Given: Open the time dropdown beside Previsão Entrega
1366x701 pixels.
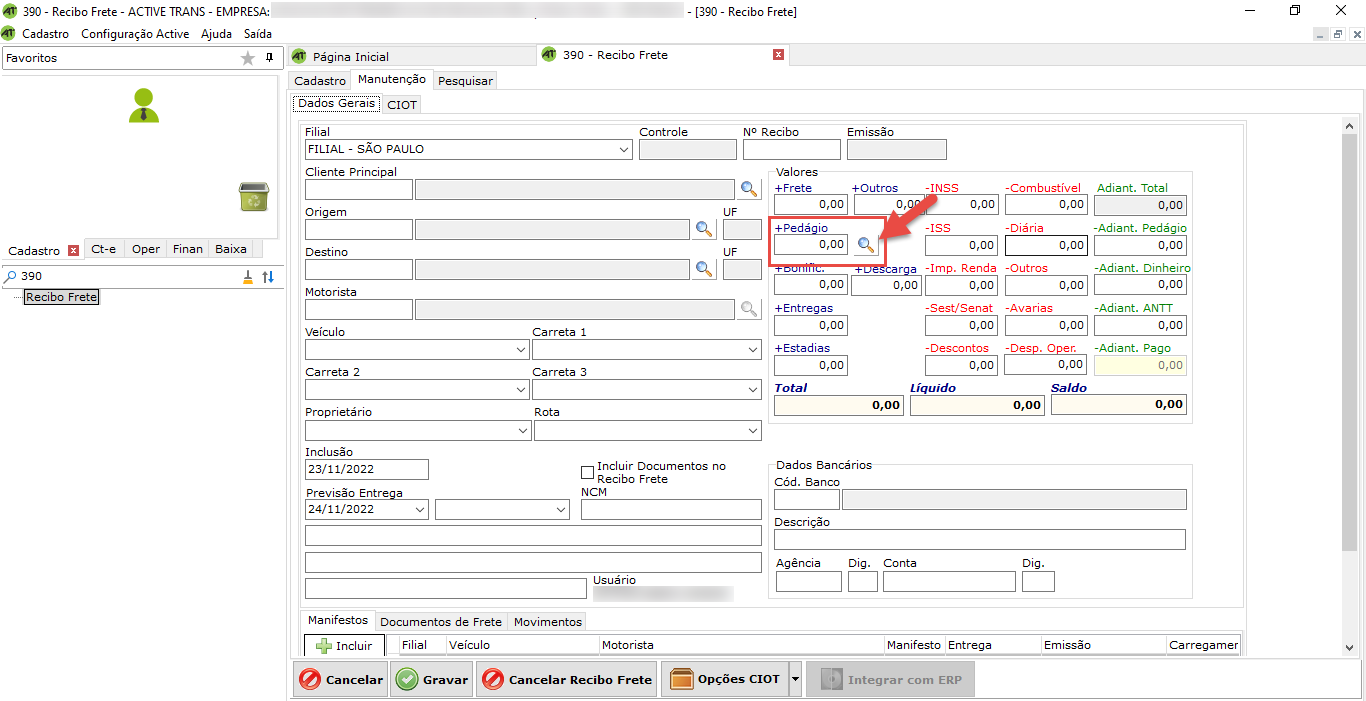Looking at the screenshot, I should point(560,509).
